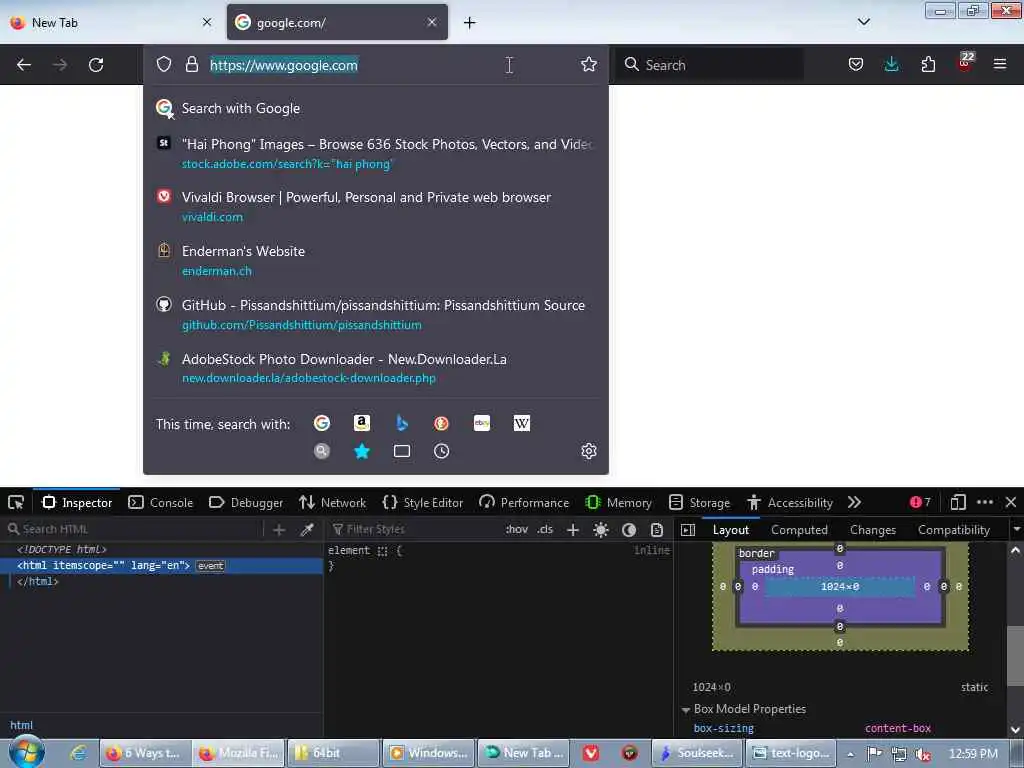This screenshot has width=1024, height=768.
Task: Click the error count badge showing 7
Action: pyautogui.click(x=920, y=502)
